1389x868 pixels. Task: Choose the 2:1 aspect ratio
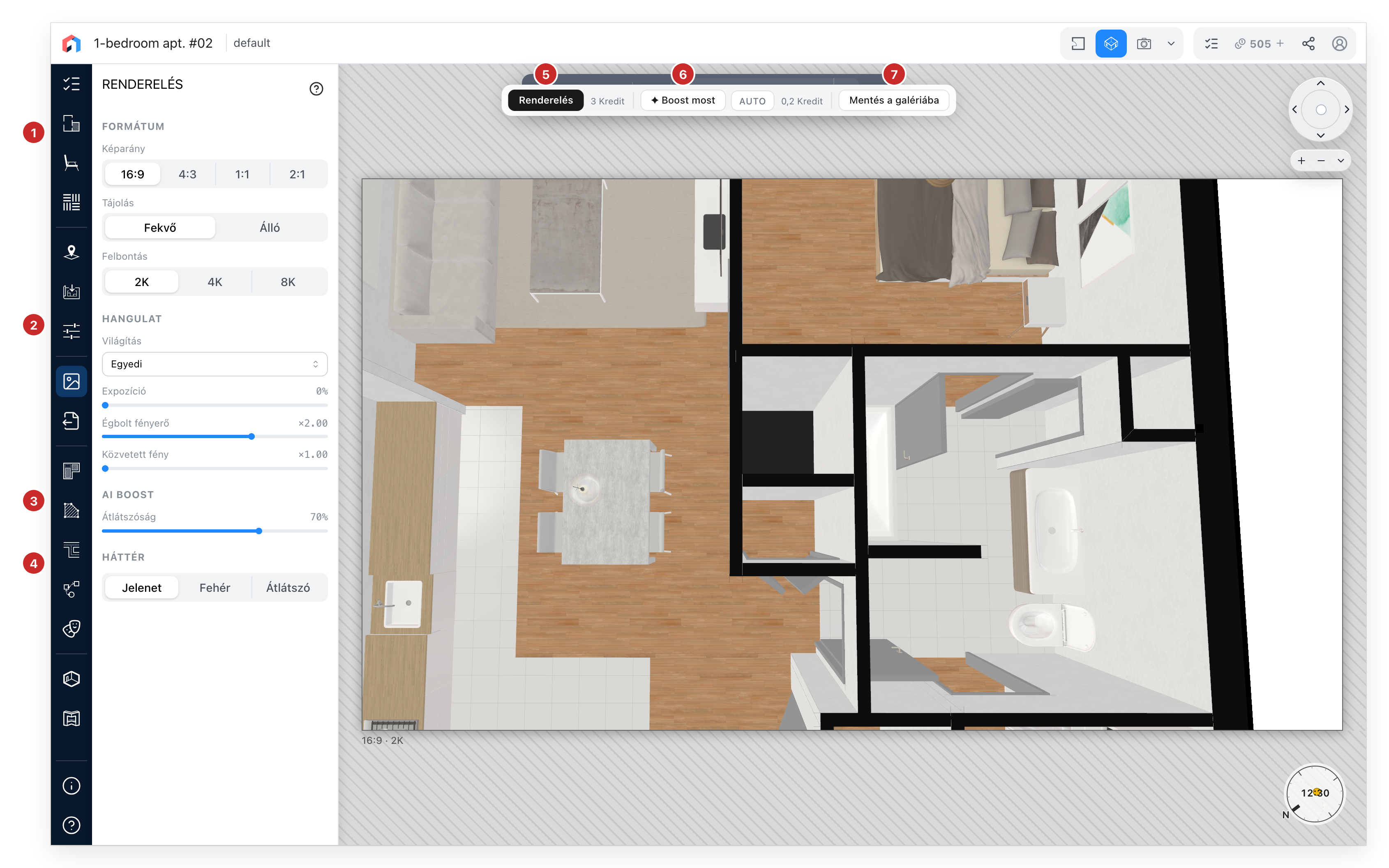click(297, 175)
